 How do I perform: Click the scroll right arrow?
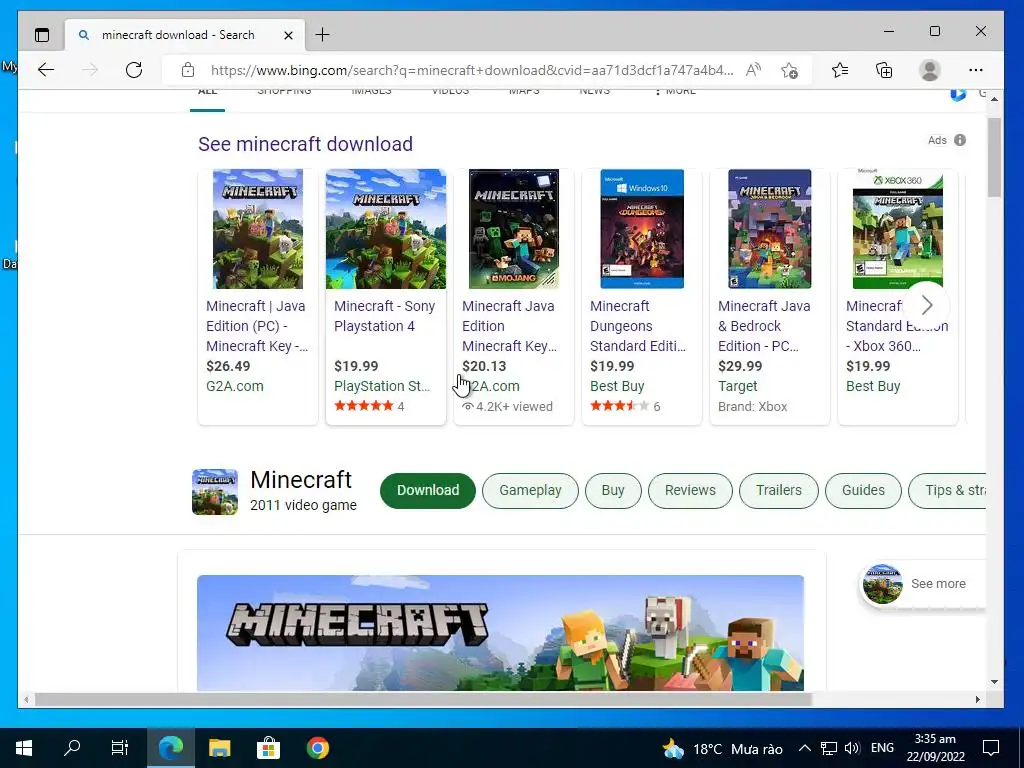click(978, 699)
